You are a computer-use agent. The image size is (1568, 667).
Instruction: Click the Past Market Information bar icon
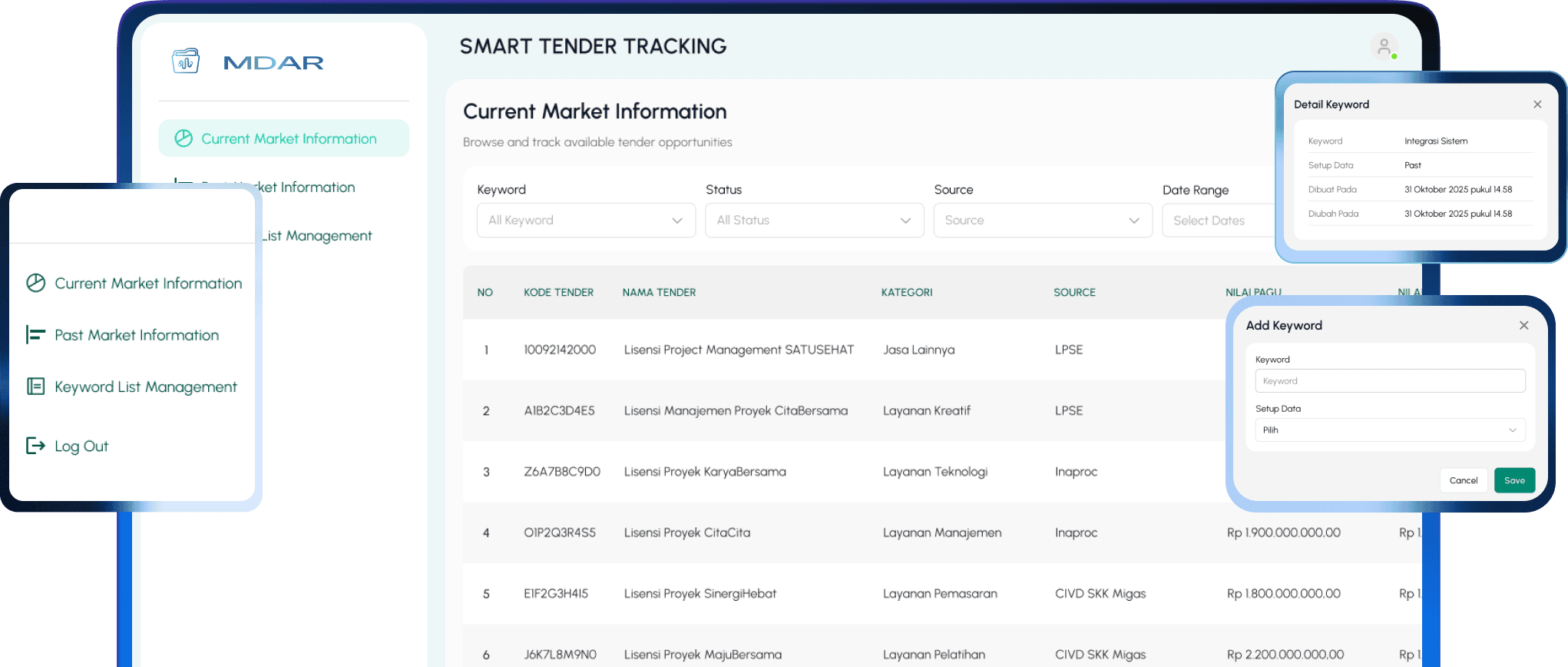point(36,334)
